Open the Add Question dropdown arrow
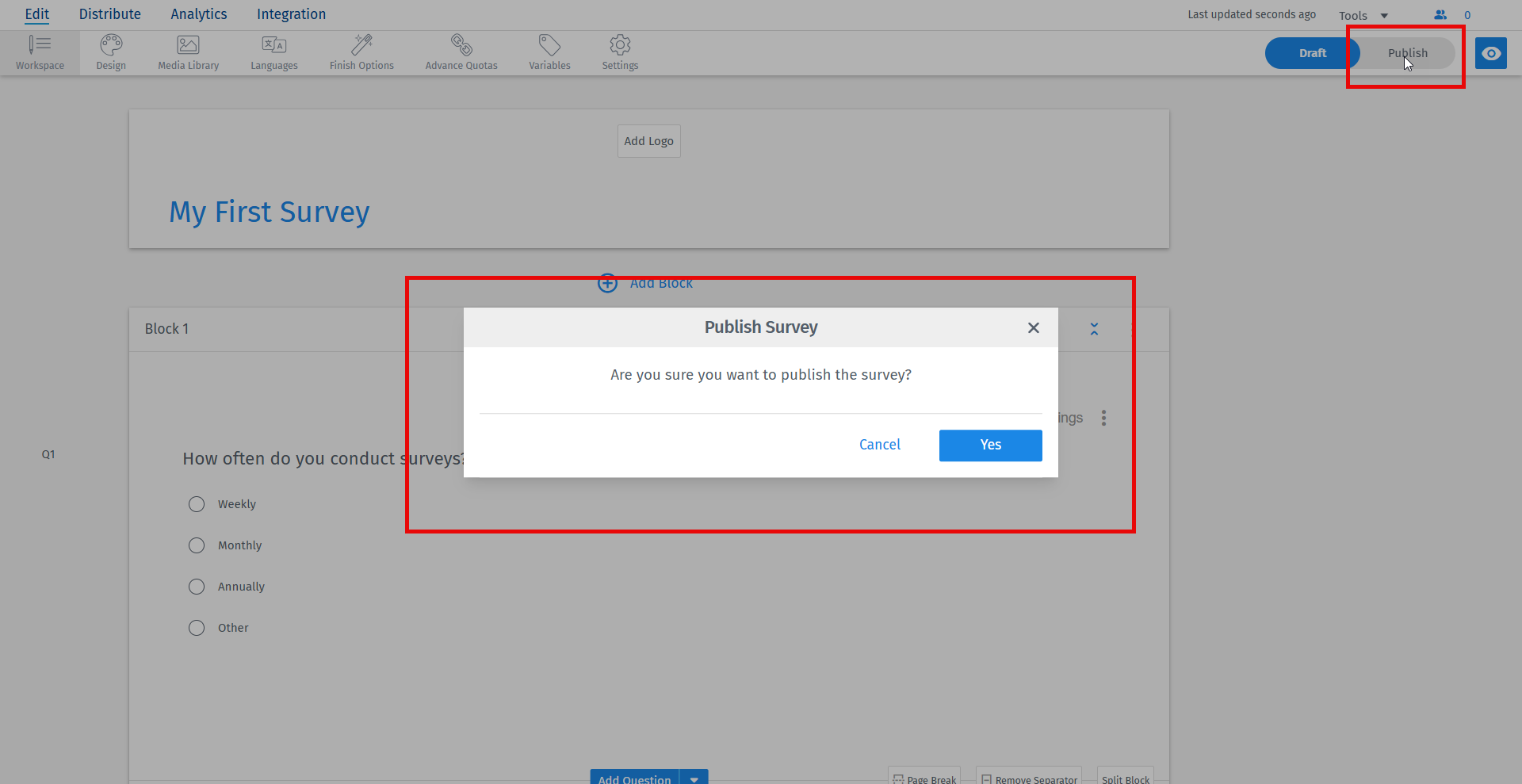Image resolution: width=1522 pixels, height=784 pixels. (695, 778)
